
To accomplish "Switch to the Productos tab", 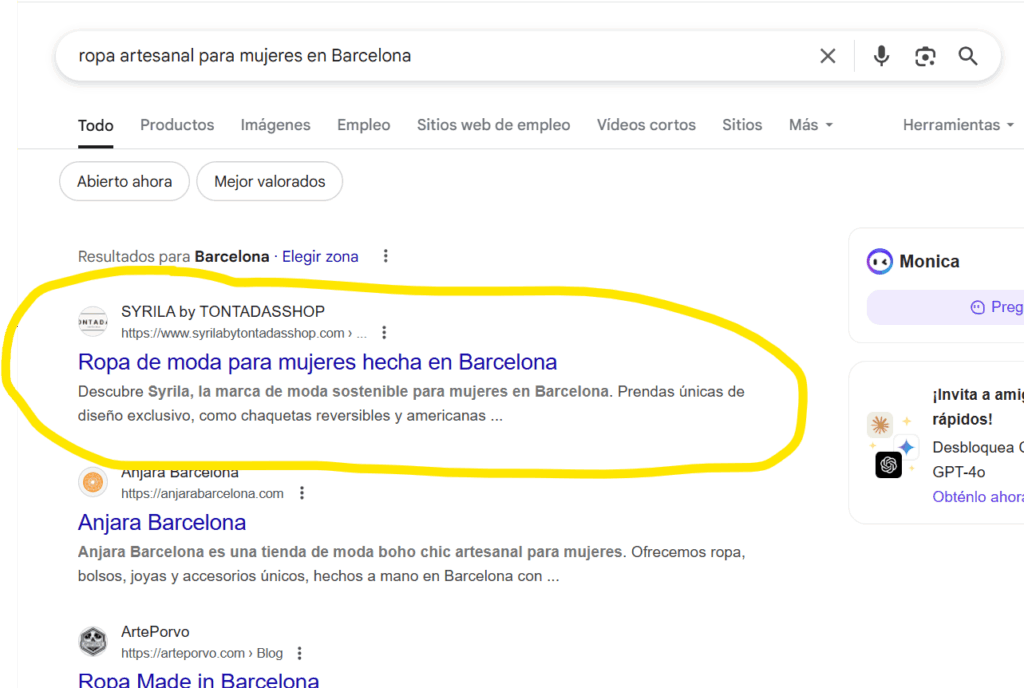I will click(x=177, y=125).
